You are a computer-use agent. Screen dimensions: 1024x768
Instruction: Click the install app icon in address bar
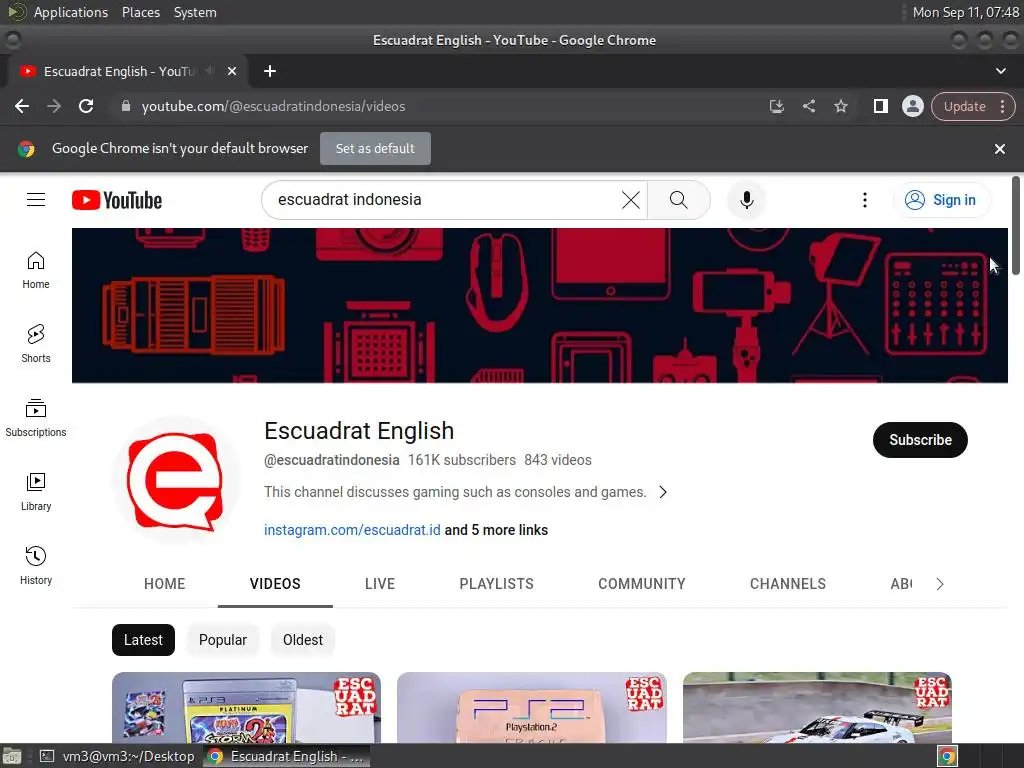[x=776, y=106]
